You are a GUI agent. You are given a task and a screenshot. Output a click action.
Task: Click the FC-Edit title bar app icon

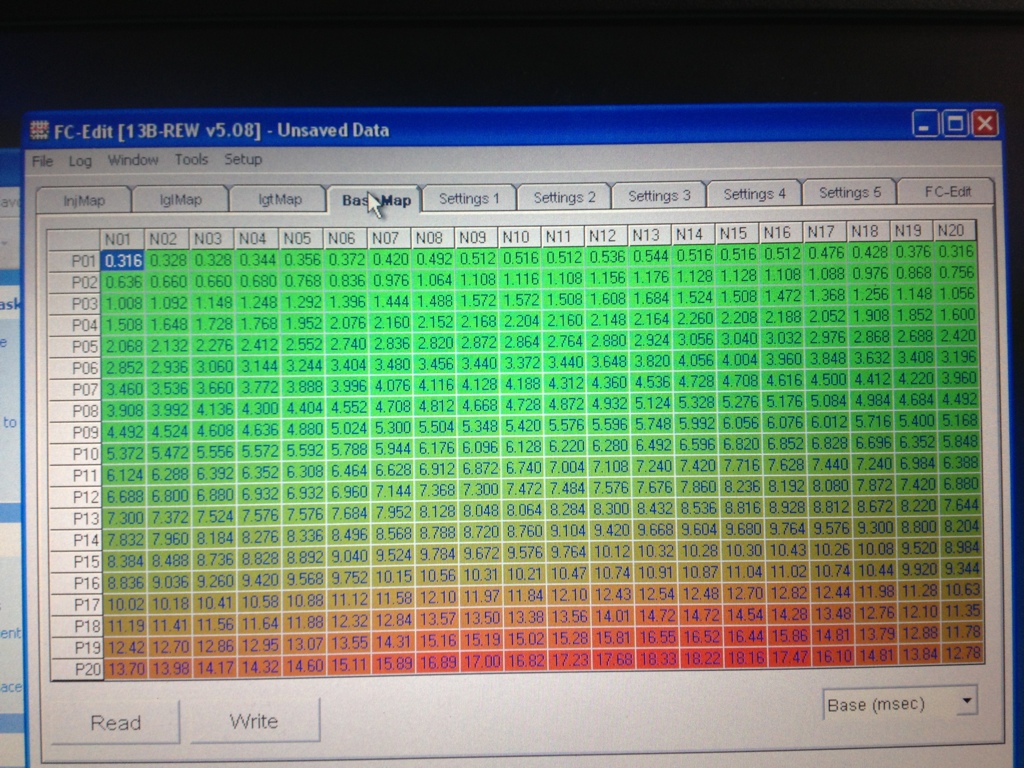pos(39,131)
